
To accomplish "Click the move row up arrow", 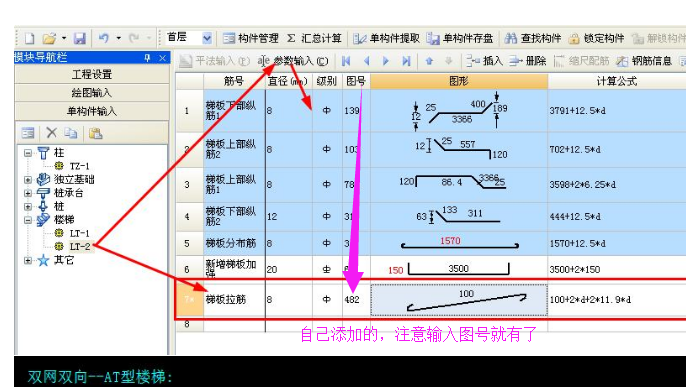I will [429, 61].
